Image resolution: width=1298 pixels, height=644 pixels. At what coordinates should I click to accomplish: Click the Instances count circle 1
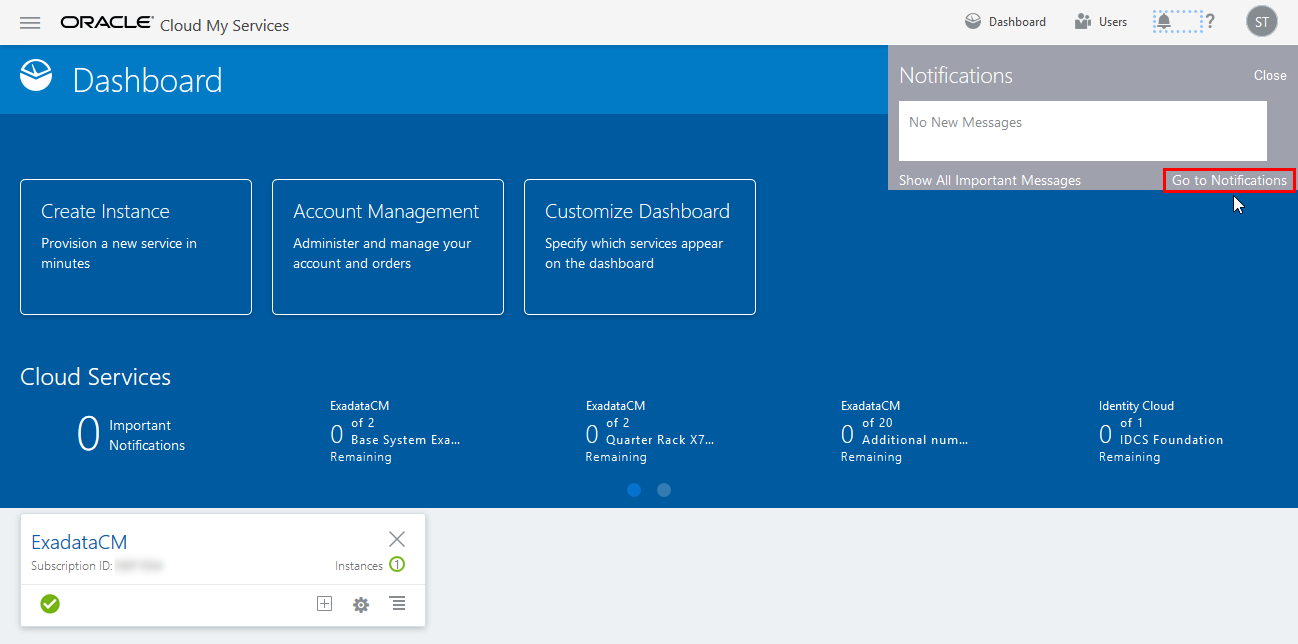click(397, 565)
